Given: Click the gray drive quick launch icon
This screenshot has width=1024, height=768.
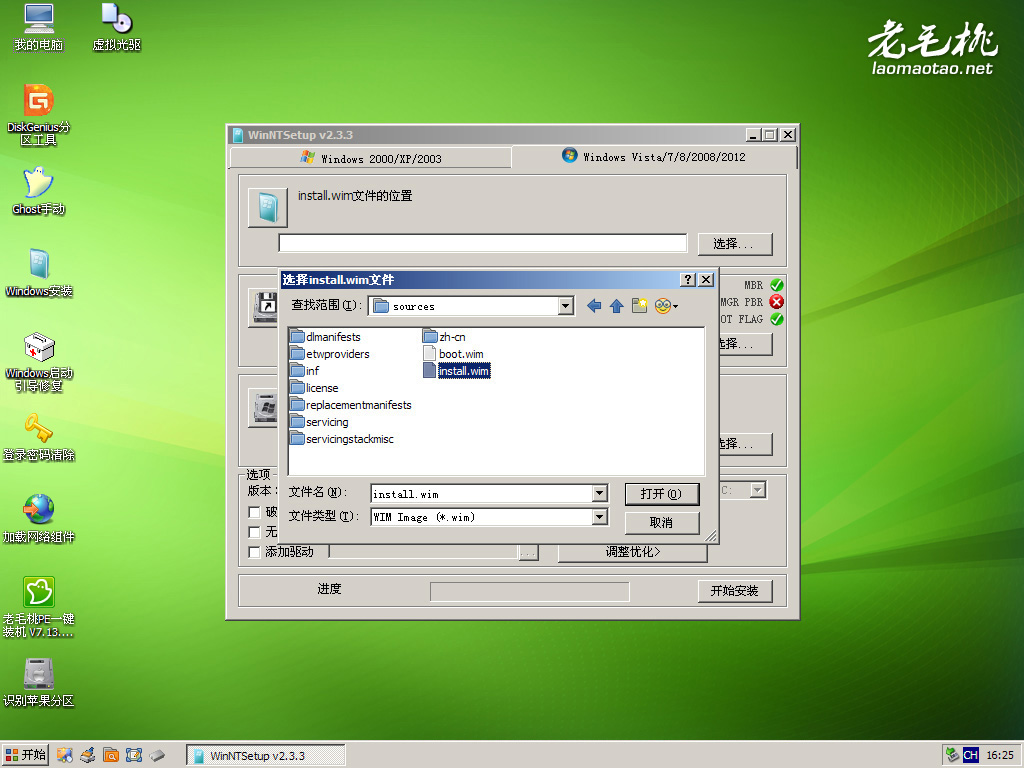Looking at the screenshot, I should click(157, 756).
